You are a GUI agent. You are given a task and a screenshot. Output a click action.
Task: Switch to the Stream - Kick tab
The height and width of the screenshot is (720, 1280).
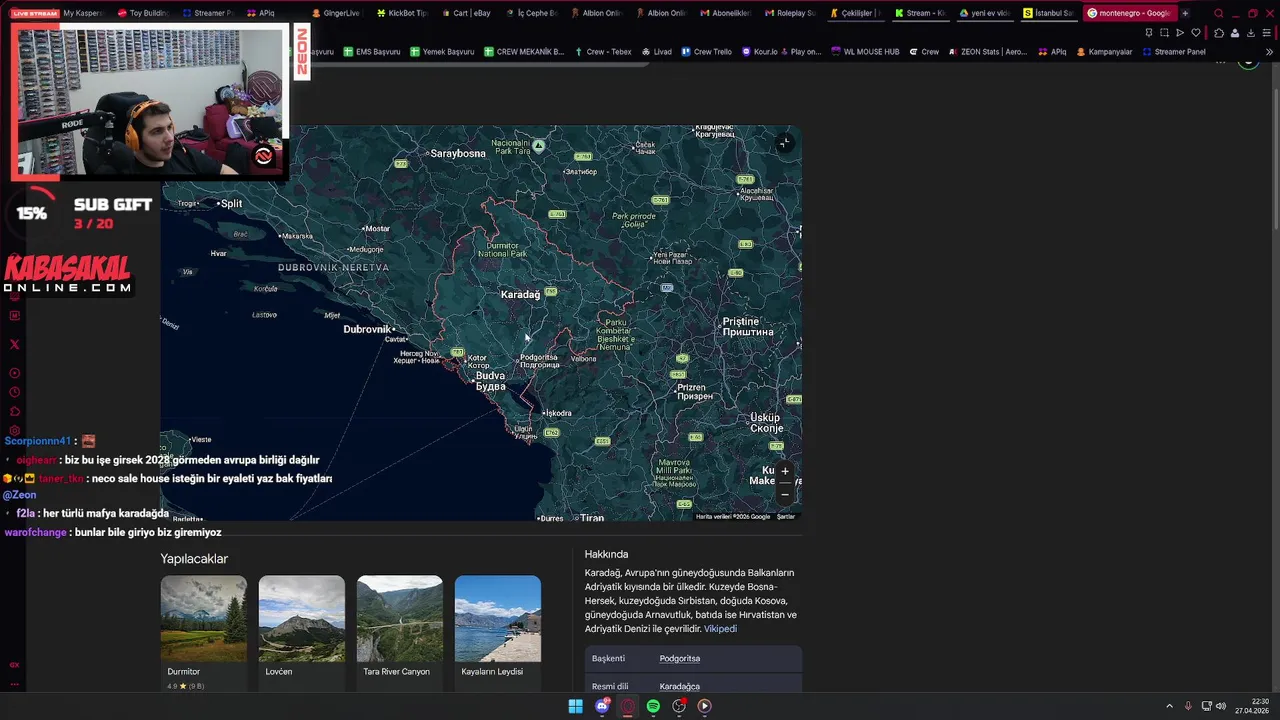point(920,13)
